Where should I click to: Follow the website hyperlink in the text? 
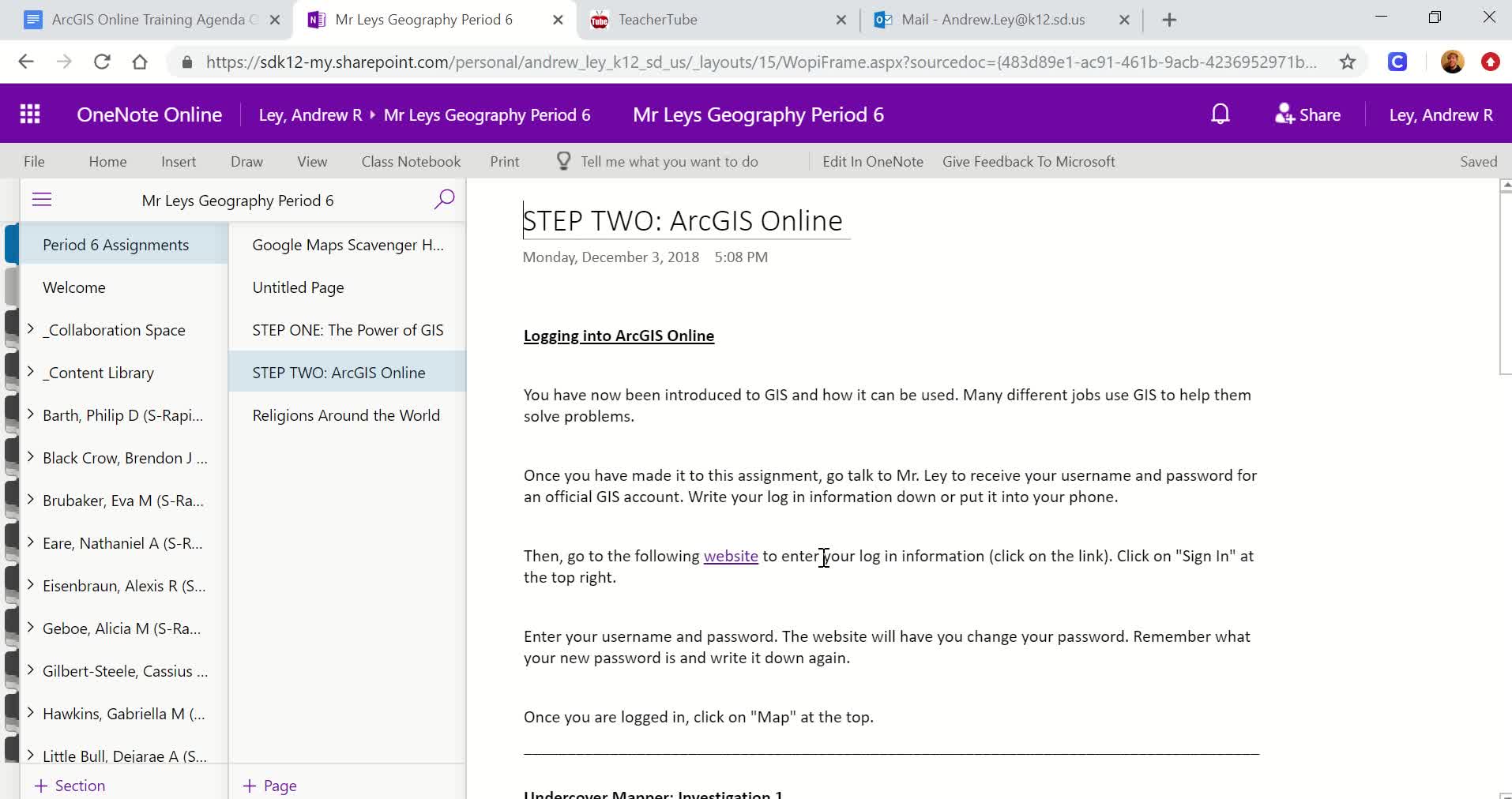tap(731, 556)
